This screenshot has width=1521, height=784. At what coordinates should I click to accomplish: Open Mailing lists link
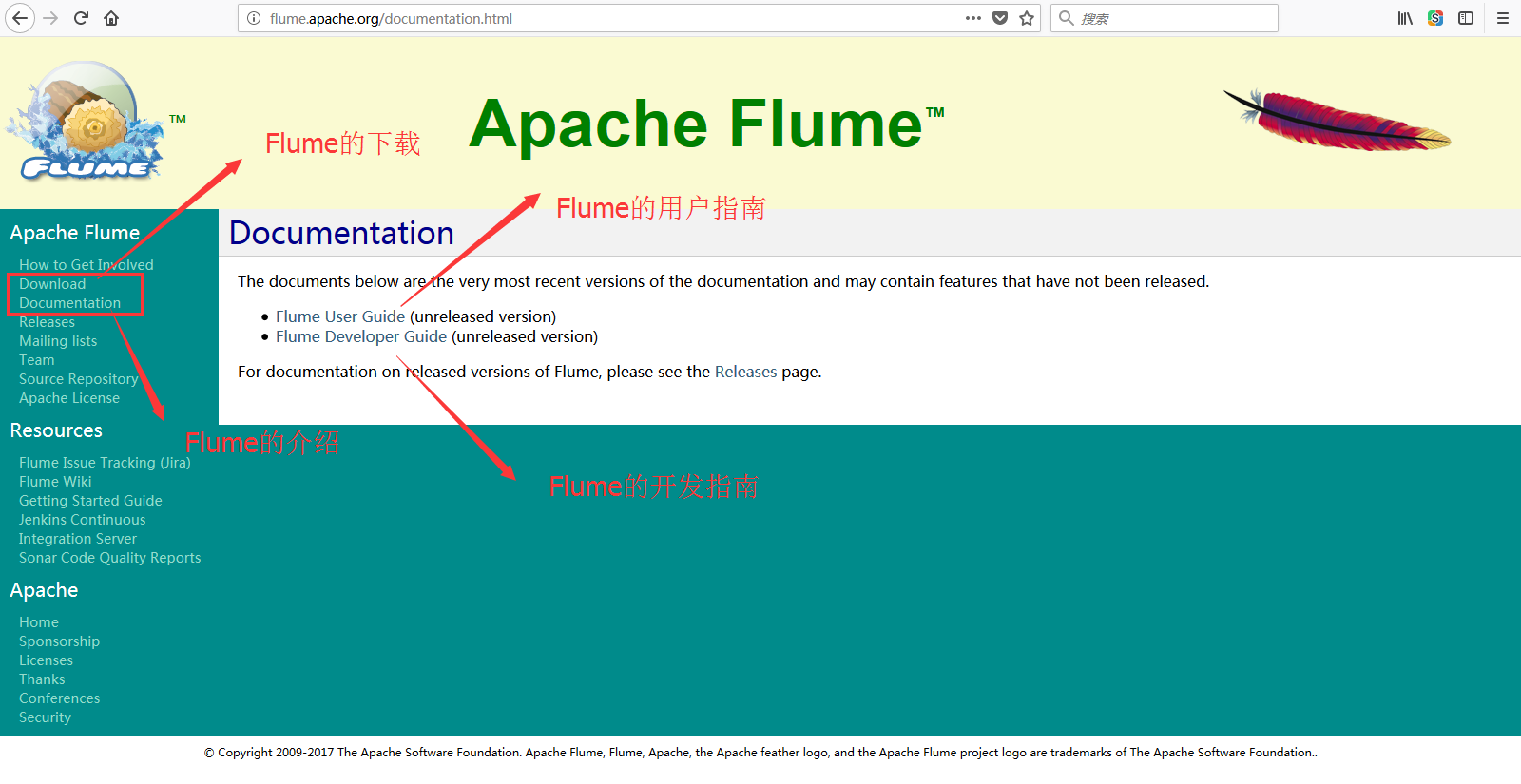58,341
